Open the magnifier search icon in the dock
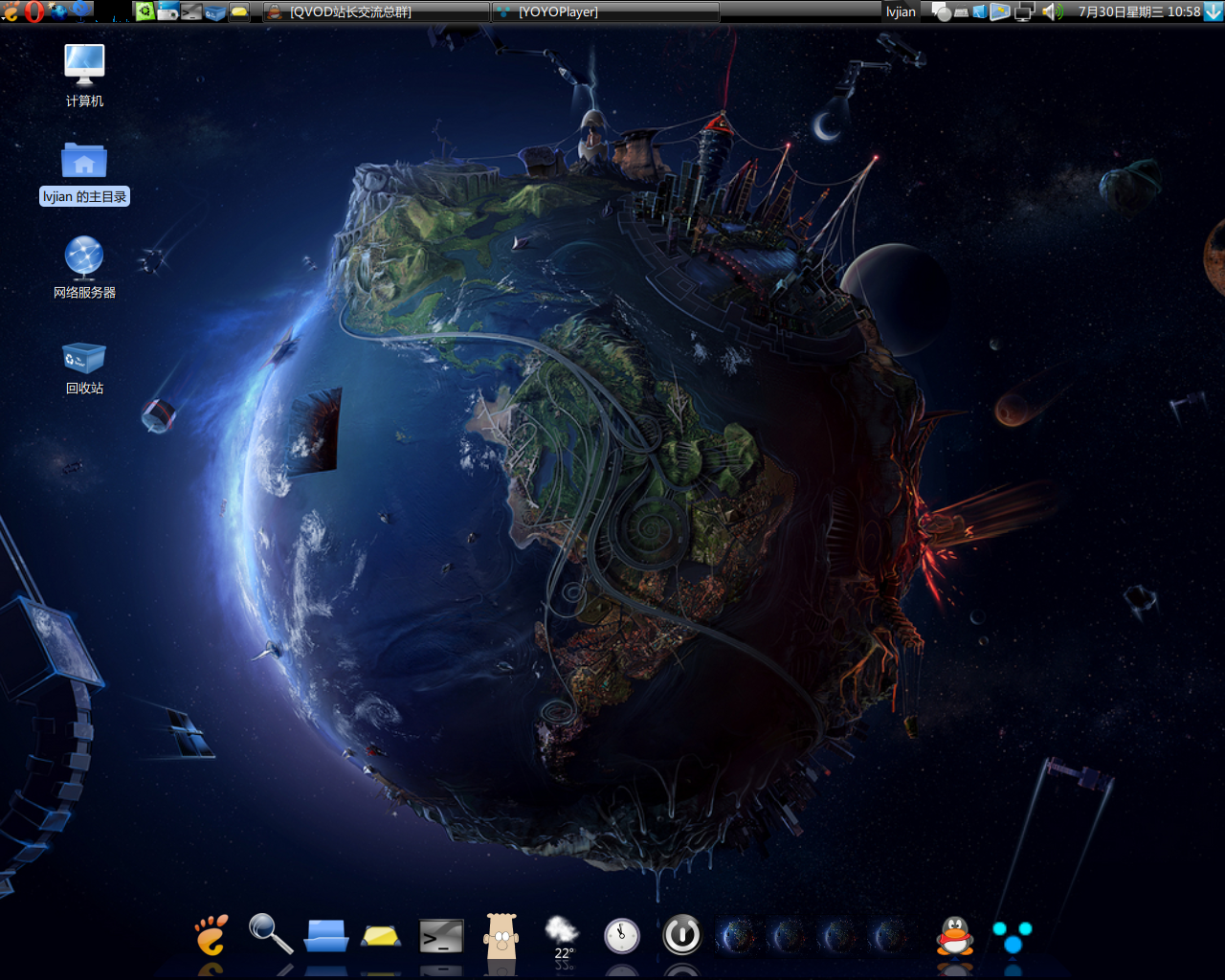1225x980 pixels. pos(270,933)
